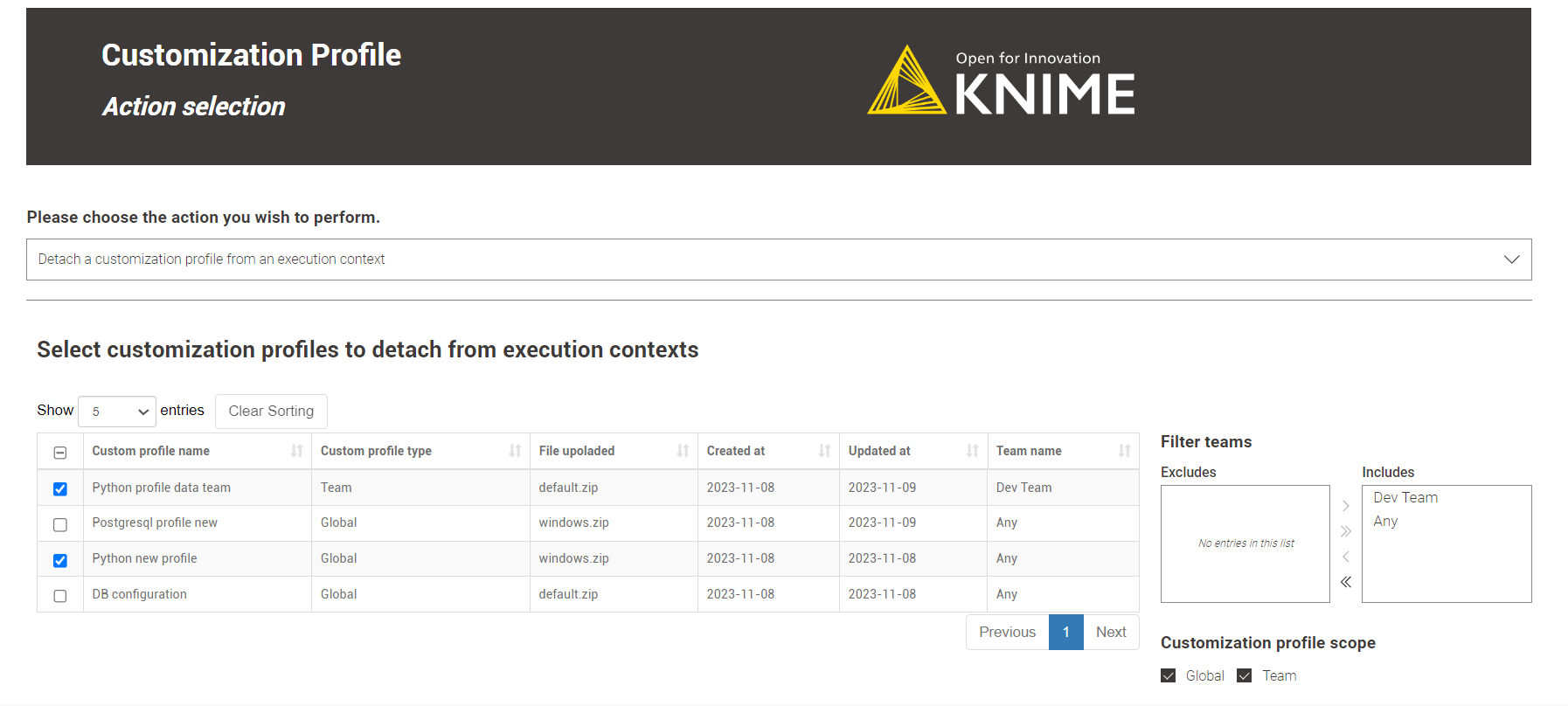This screenshot has height=706, width=1568.
Task: Uncheck the Python new profile row
Action: 60,560
